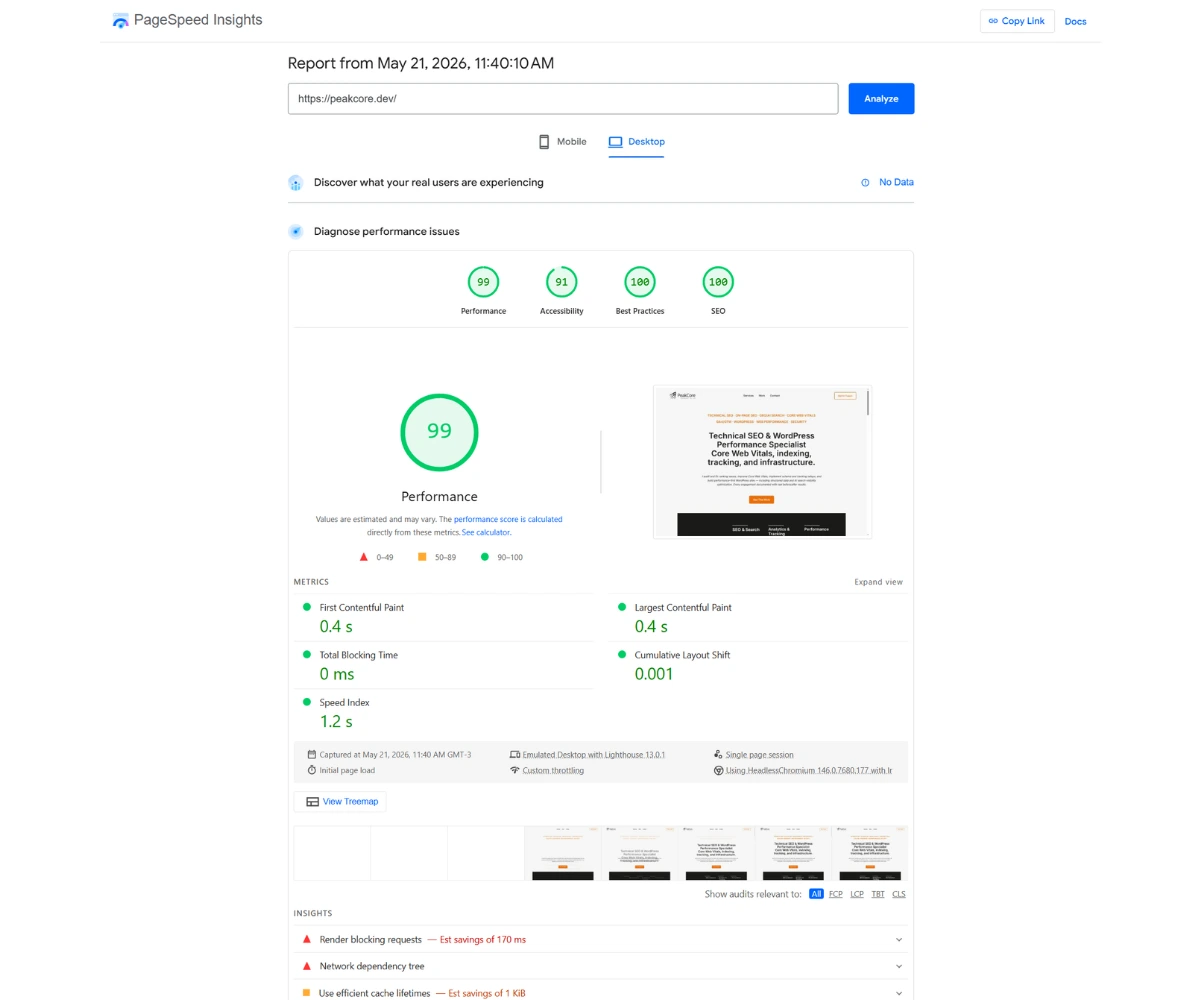Viewport: 1200px width, 1000px height.
Task: Expand Network dependency tree chevron
Action: click(x=899, y=967)
